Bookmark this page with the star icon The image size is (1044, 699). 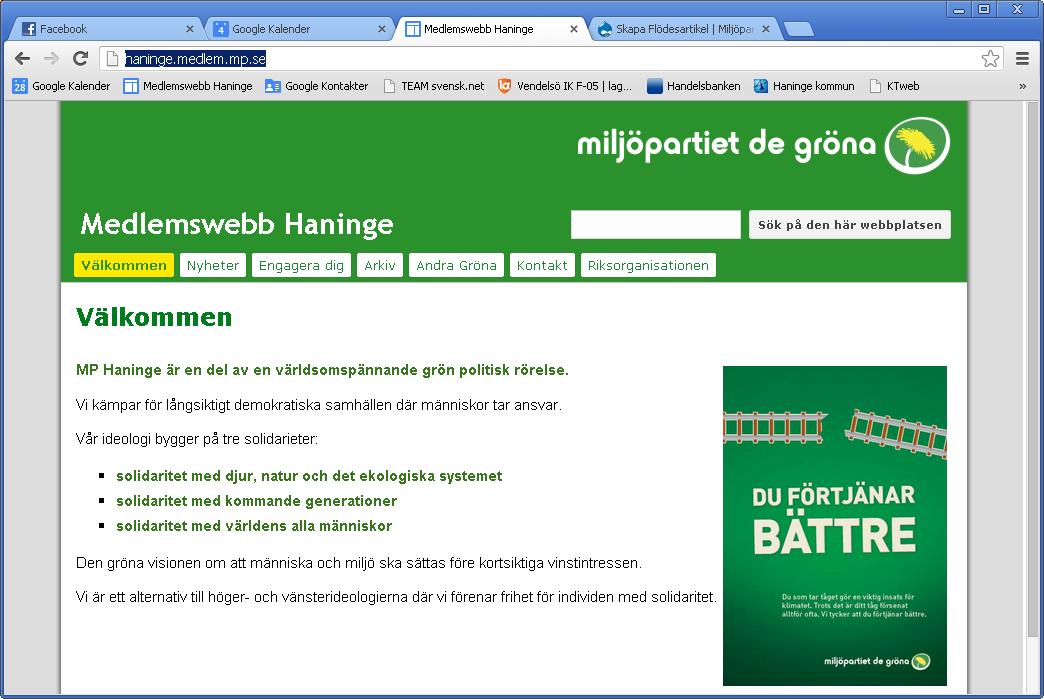(x=990, y=59)
